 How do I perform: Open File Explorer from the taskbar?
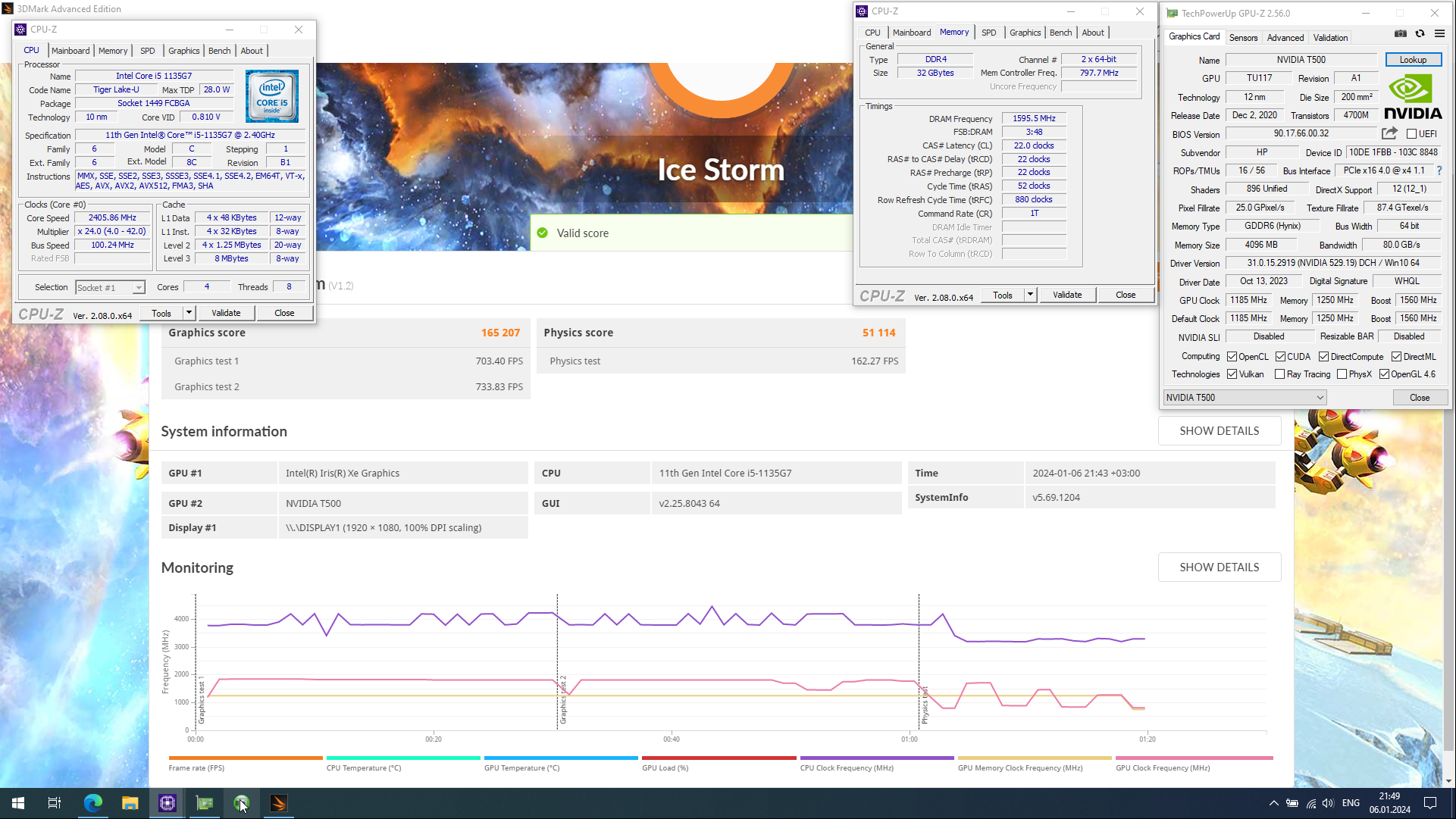[130, 803]
